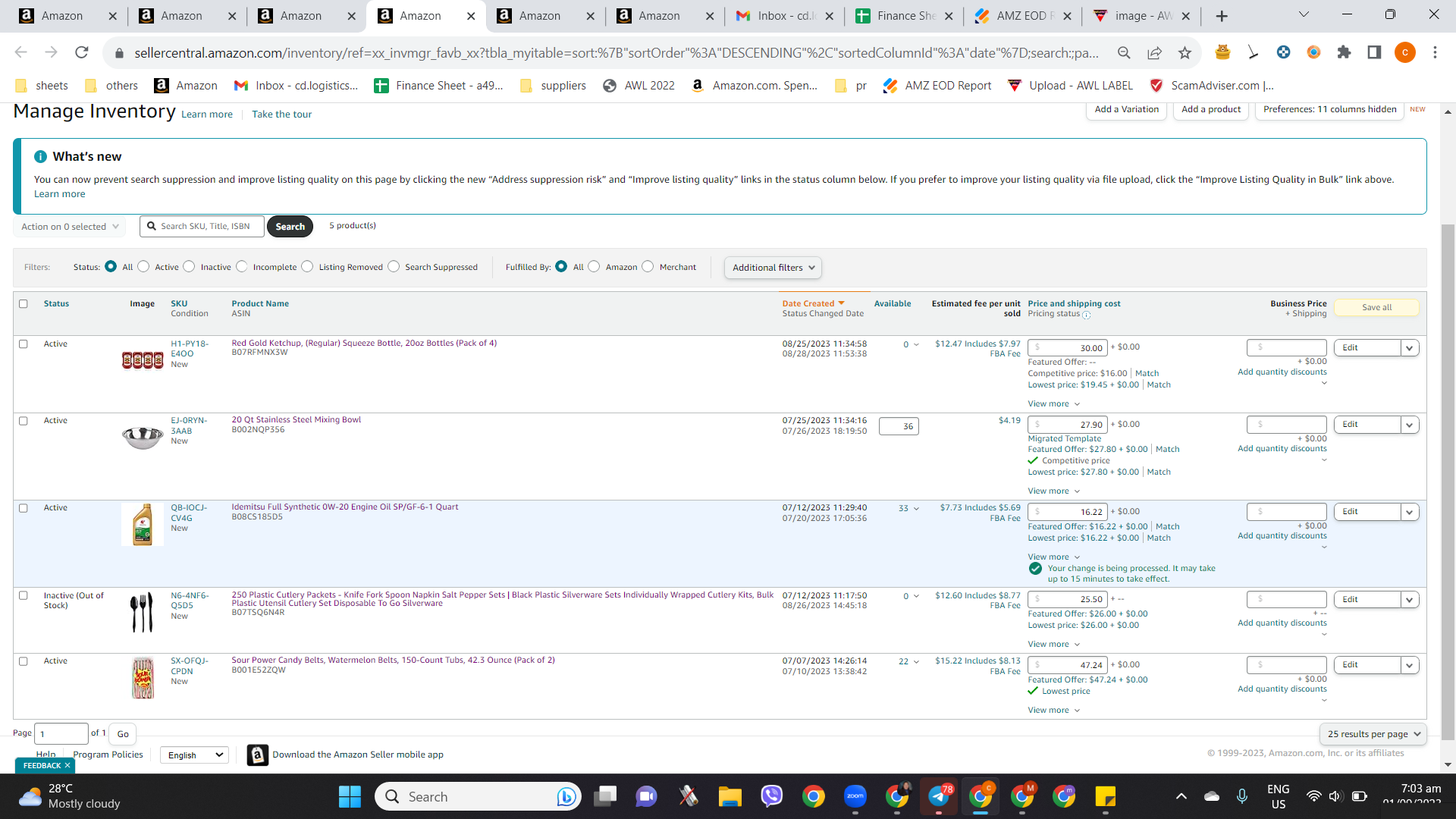Check the 20 Qt Mixing Bowl row checkbox

24,420
